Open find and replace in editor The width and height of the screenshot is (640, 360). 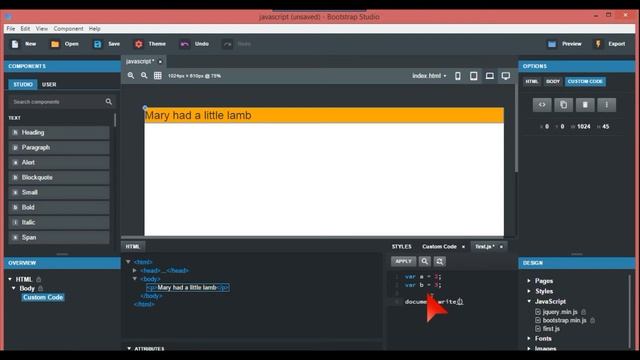440,261
